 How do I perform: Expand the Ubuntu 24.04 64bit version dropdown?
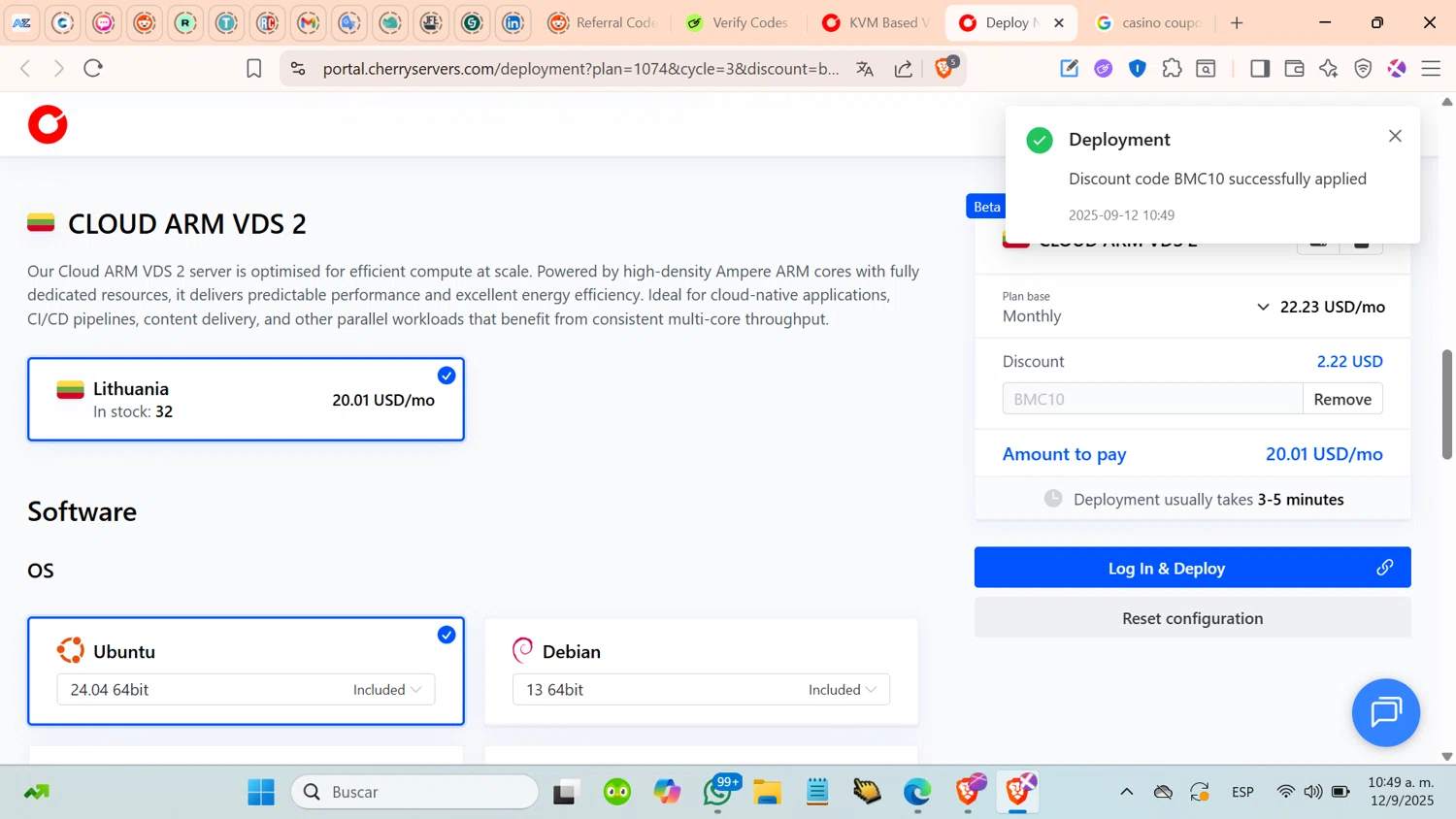(x=246, y=689)
